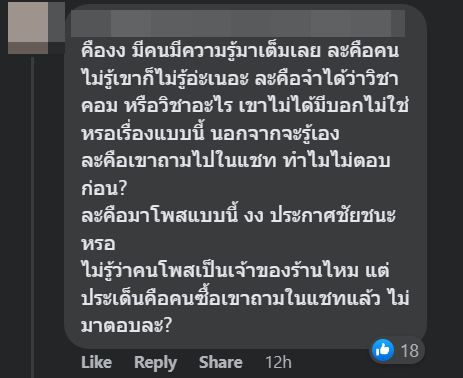Image resolution: width=463 pixels, height=378 pixels.
Task: Open the blurred commenter profile picture
Action: click(36, 28)
